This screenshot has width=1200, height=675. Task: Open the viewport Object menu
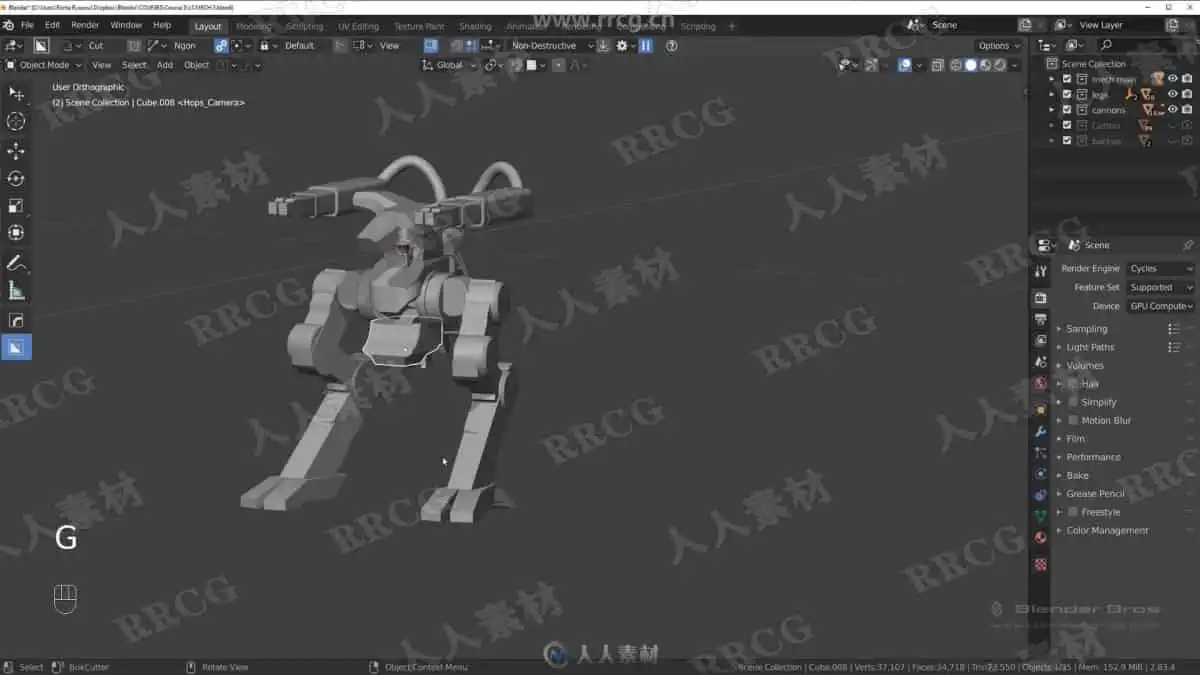pos(197,65)
